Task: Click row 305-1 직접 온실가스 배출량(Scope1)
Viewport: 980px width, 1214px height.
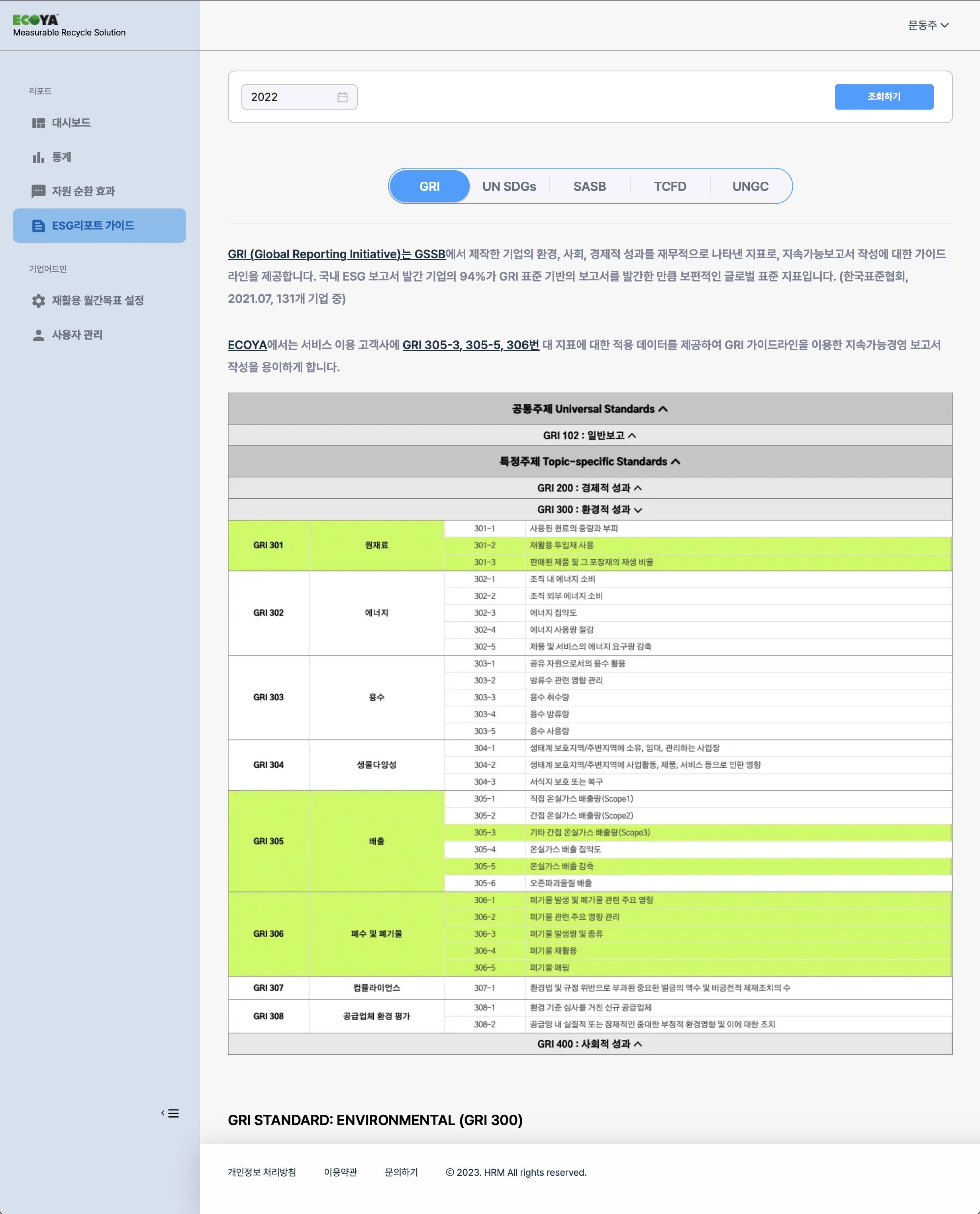Action: click(x=698, y=799)
